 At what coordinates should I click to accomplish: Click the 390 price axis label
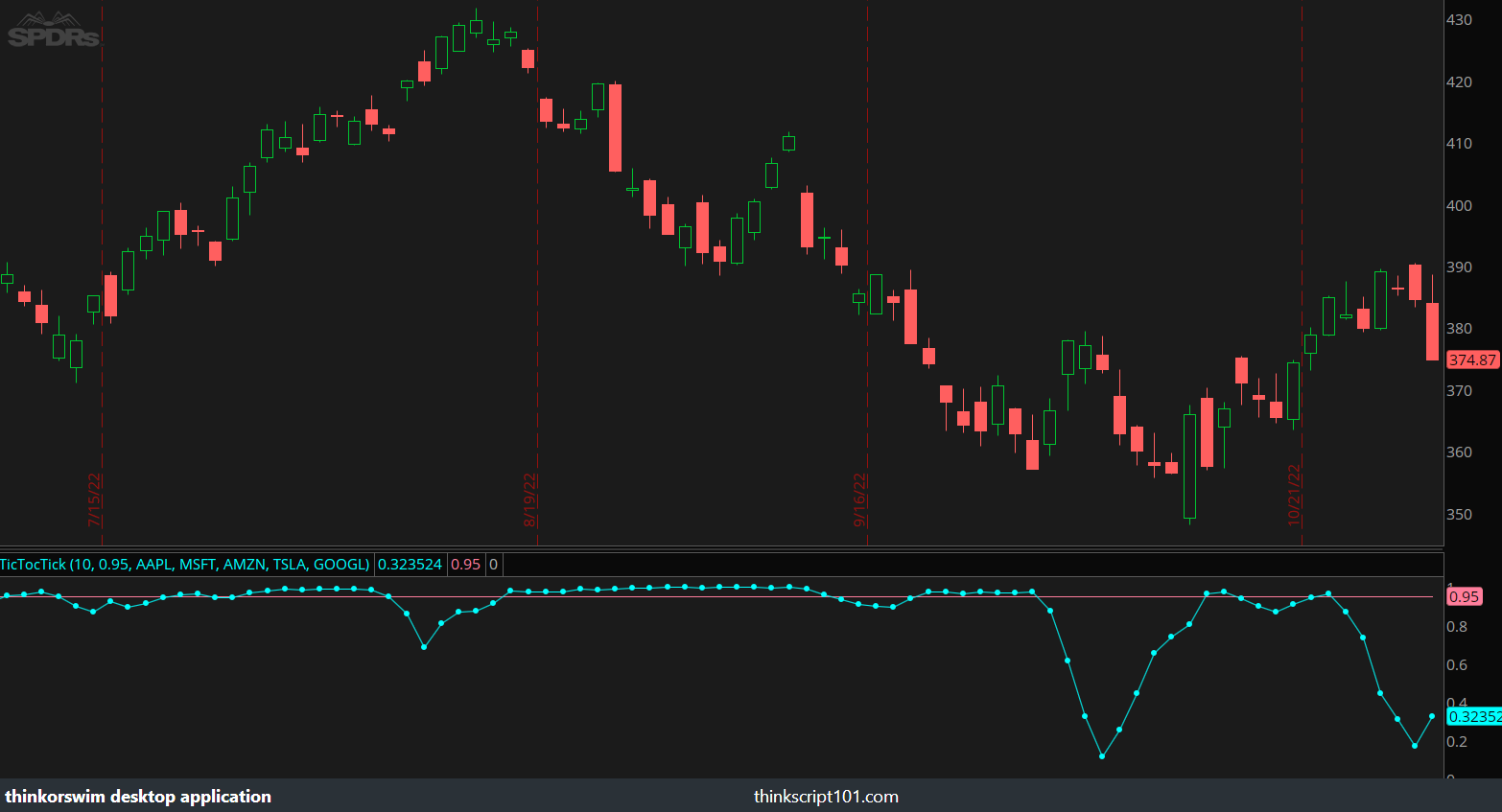pyautogui.click(x=1459, y=267)
